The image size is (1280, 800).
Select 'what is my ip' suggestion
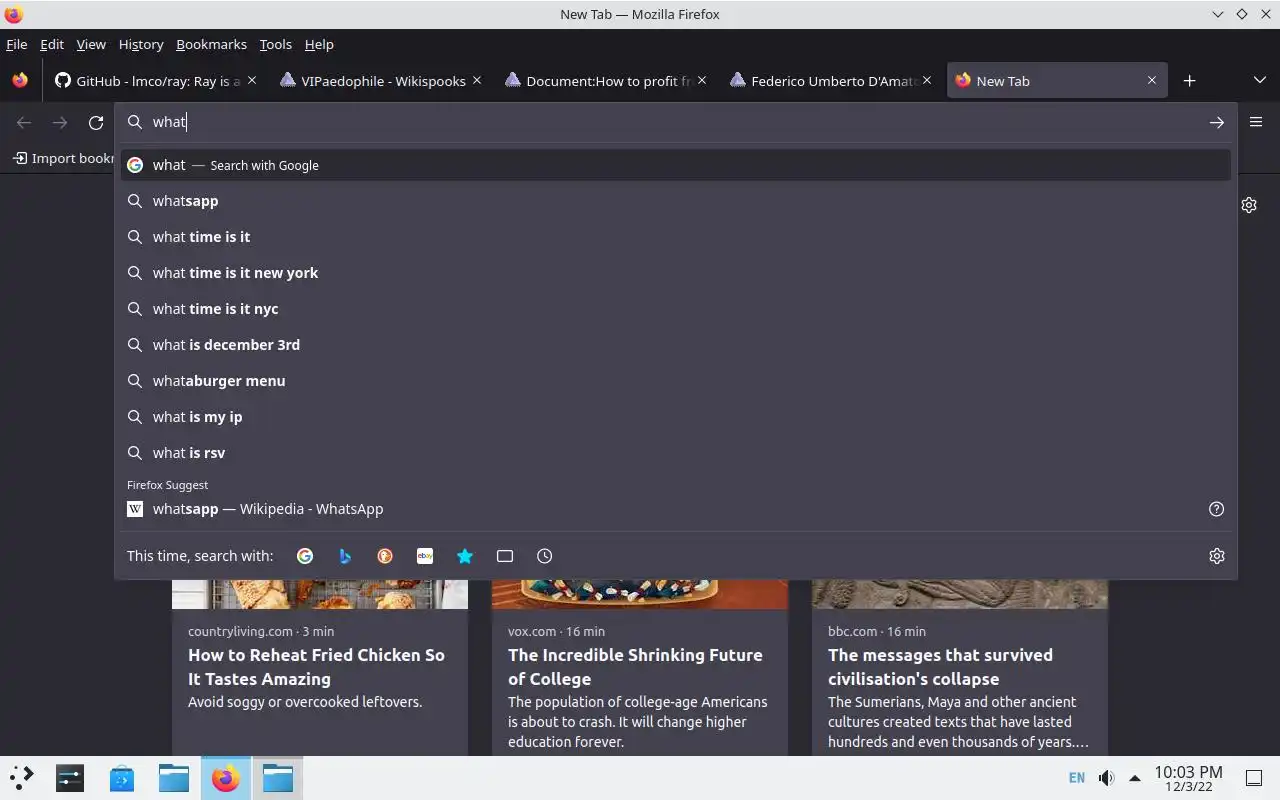pyautogui.click(x=676, y=417)
